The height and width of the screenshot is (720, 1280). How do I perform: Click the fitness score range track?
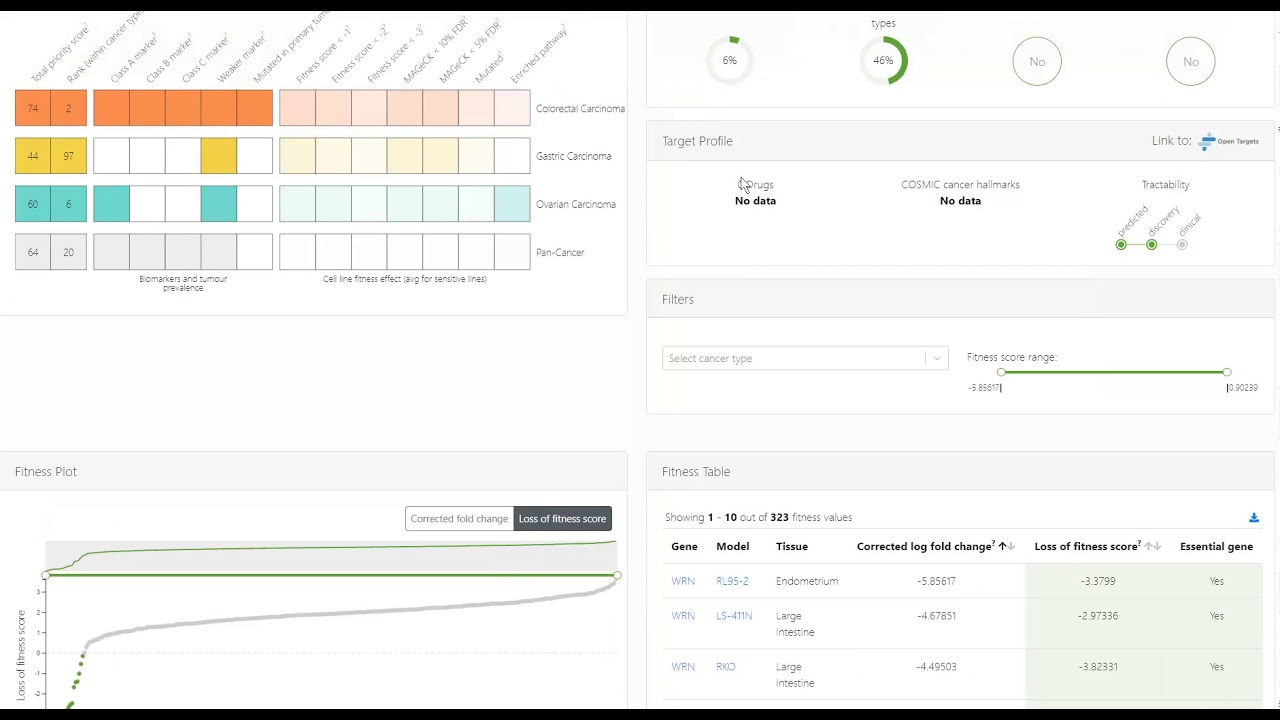1114,372
